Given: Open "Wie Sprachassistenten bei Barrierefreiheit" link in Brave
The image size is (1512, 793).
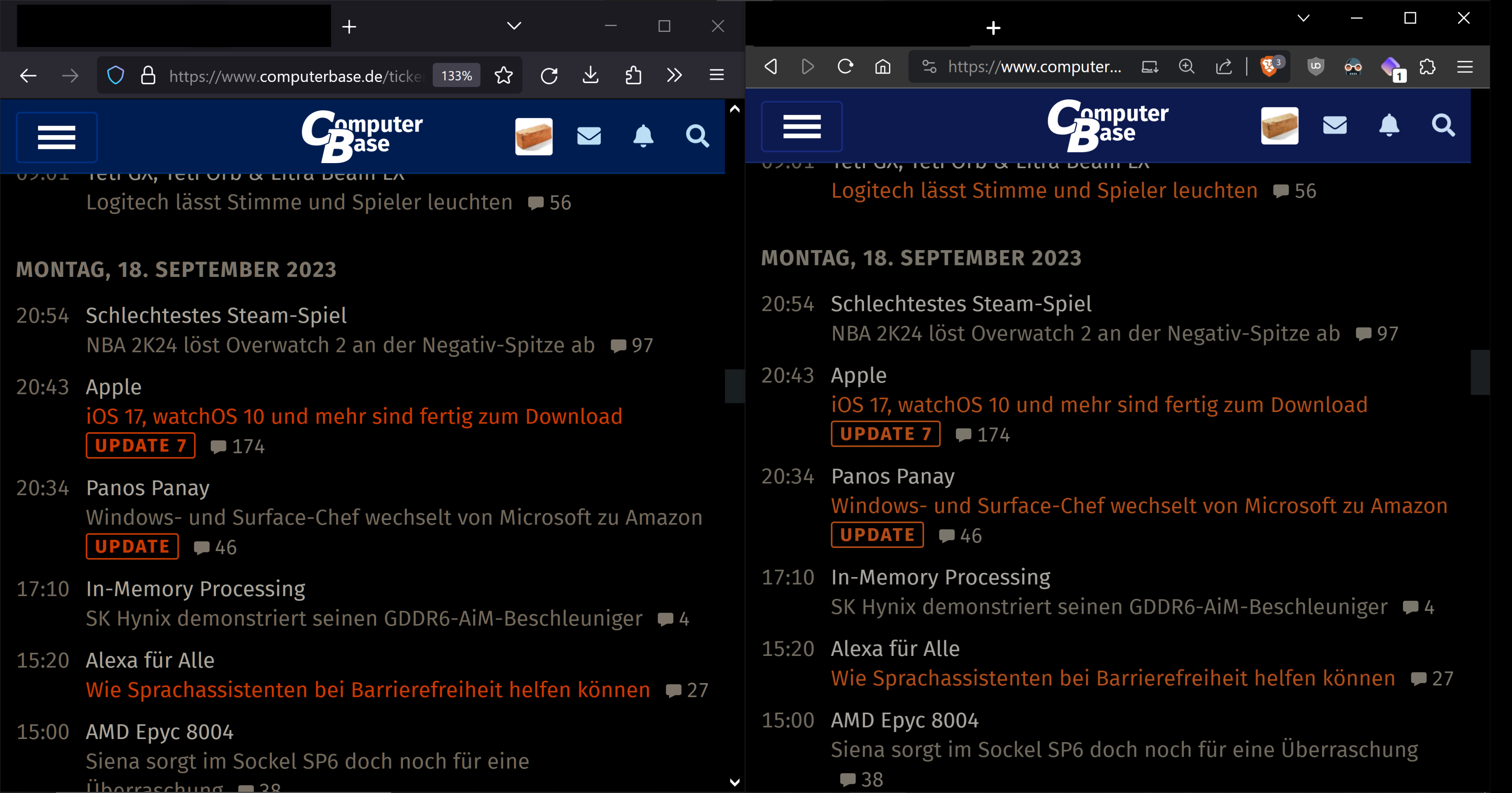Looking at the screenshot, I should click(1112, 678).
